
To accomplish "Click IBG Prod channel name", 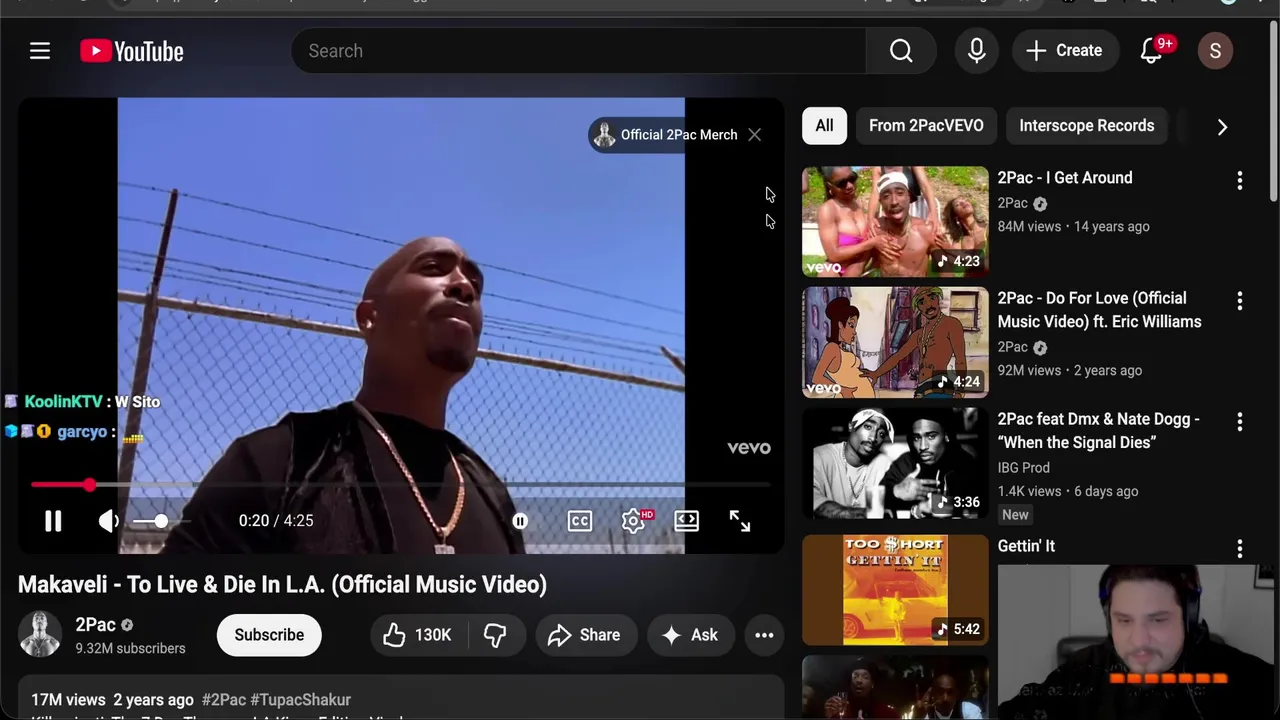I will pyautogui.click(x=1023, y=467).
